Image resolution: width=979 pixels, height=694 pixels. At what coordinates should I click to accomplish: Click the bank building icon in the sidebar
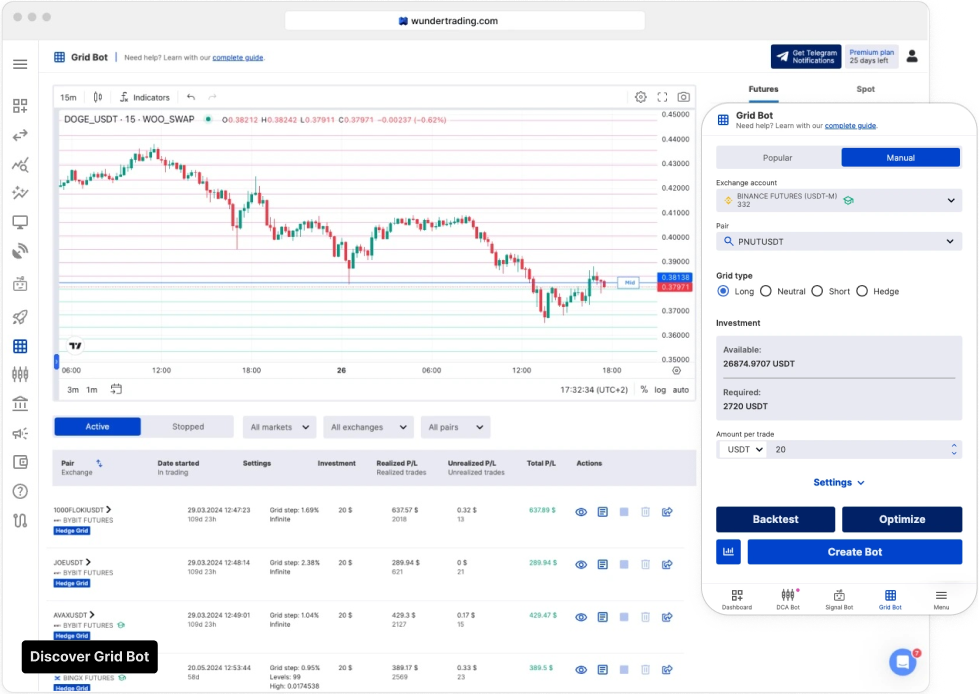pyautogui.click(x=20, y=404)
